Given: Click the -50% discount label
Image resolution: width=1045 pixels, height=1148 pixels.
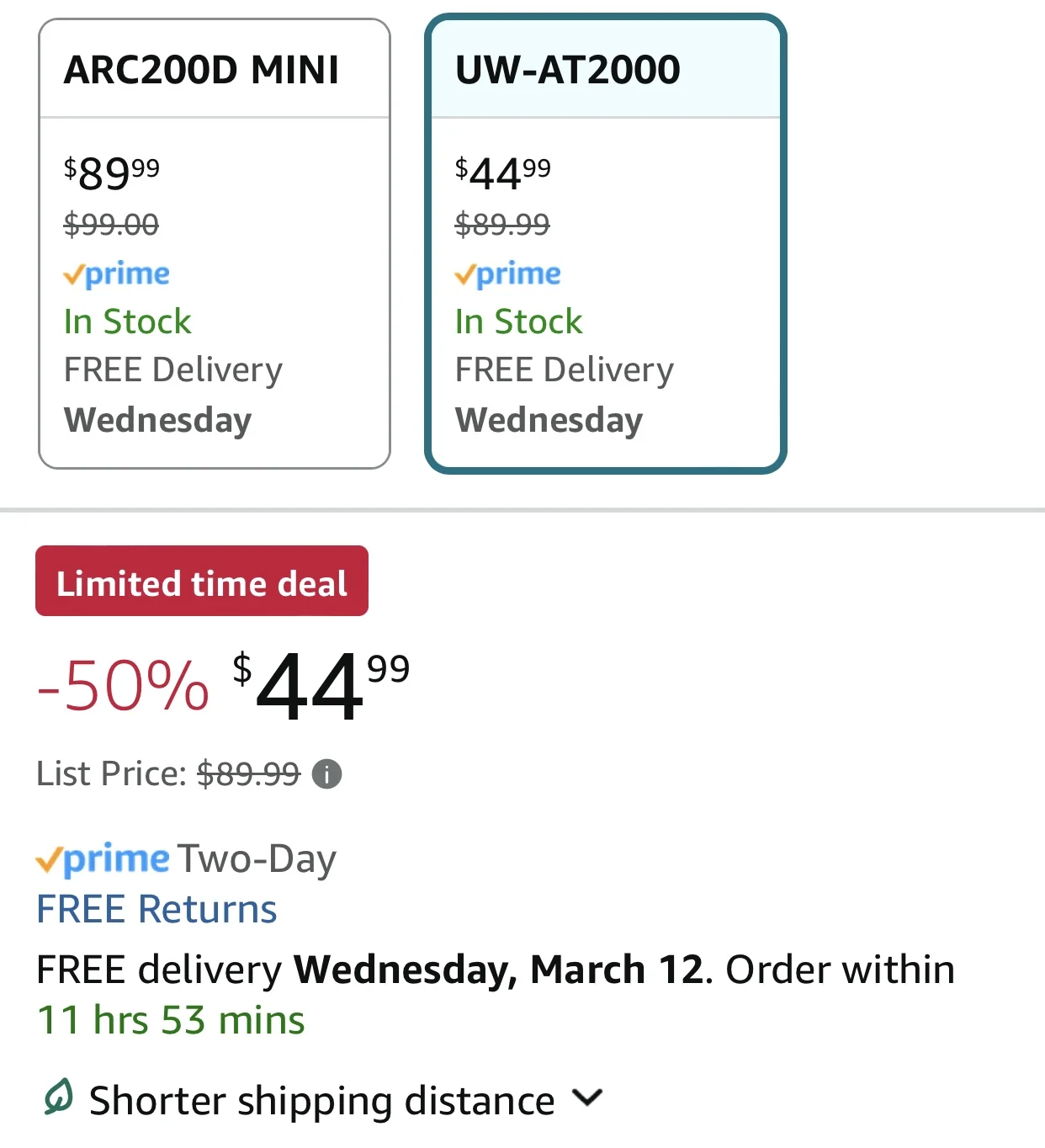Looking at the screenshot, I should [x=123, y=686].
